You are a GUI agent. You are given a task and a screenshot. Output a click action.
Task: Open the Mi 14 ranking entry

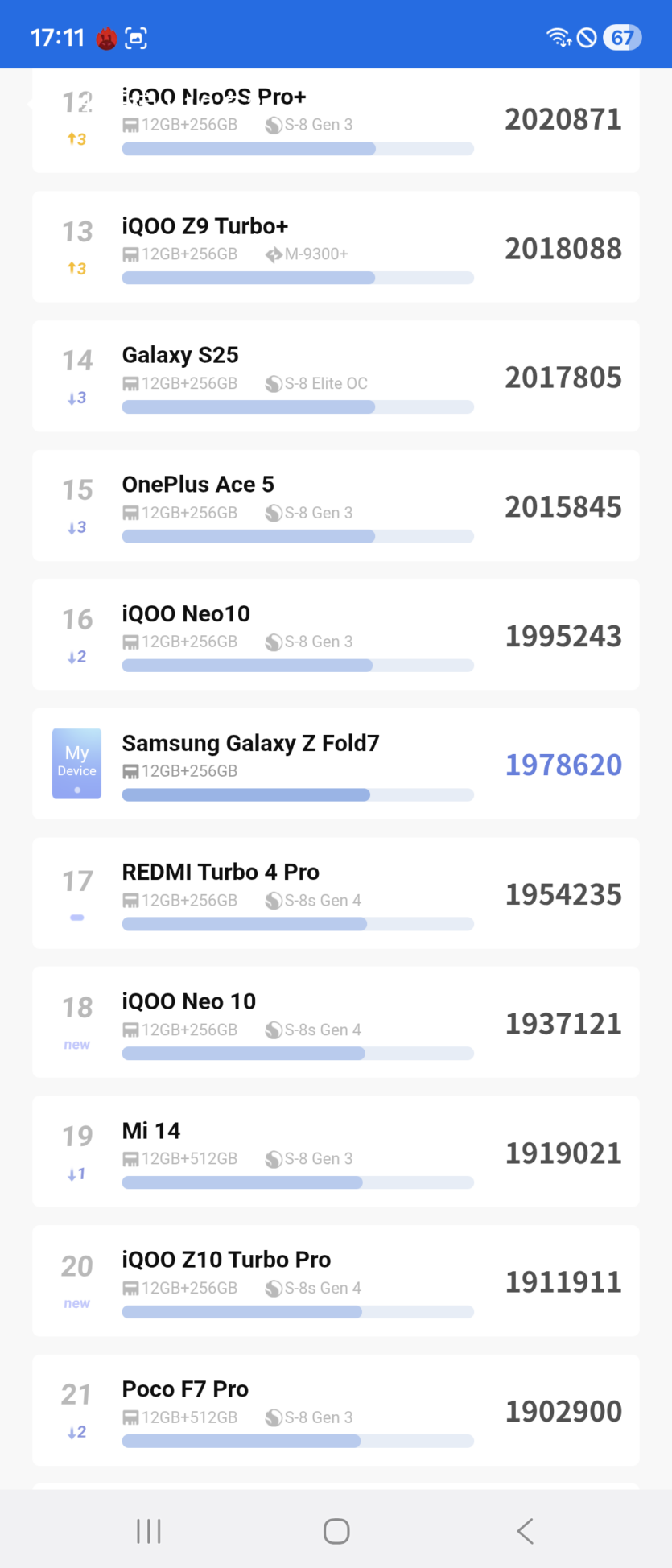click(336, 1152)
